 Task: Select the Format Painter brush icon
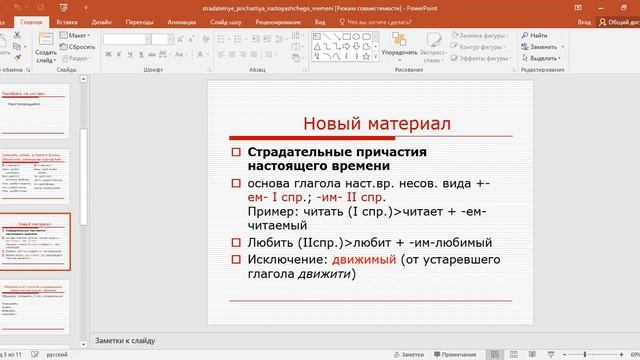[x=17, y=58]
